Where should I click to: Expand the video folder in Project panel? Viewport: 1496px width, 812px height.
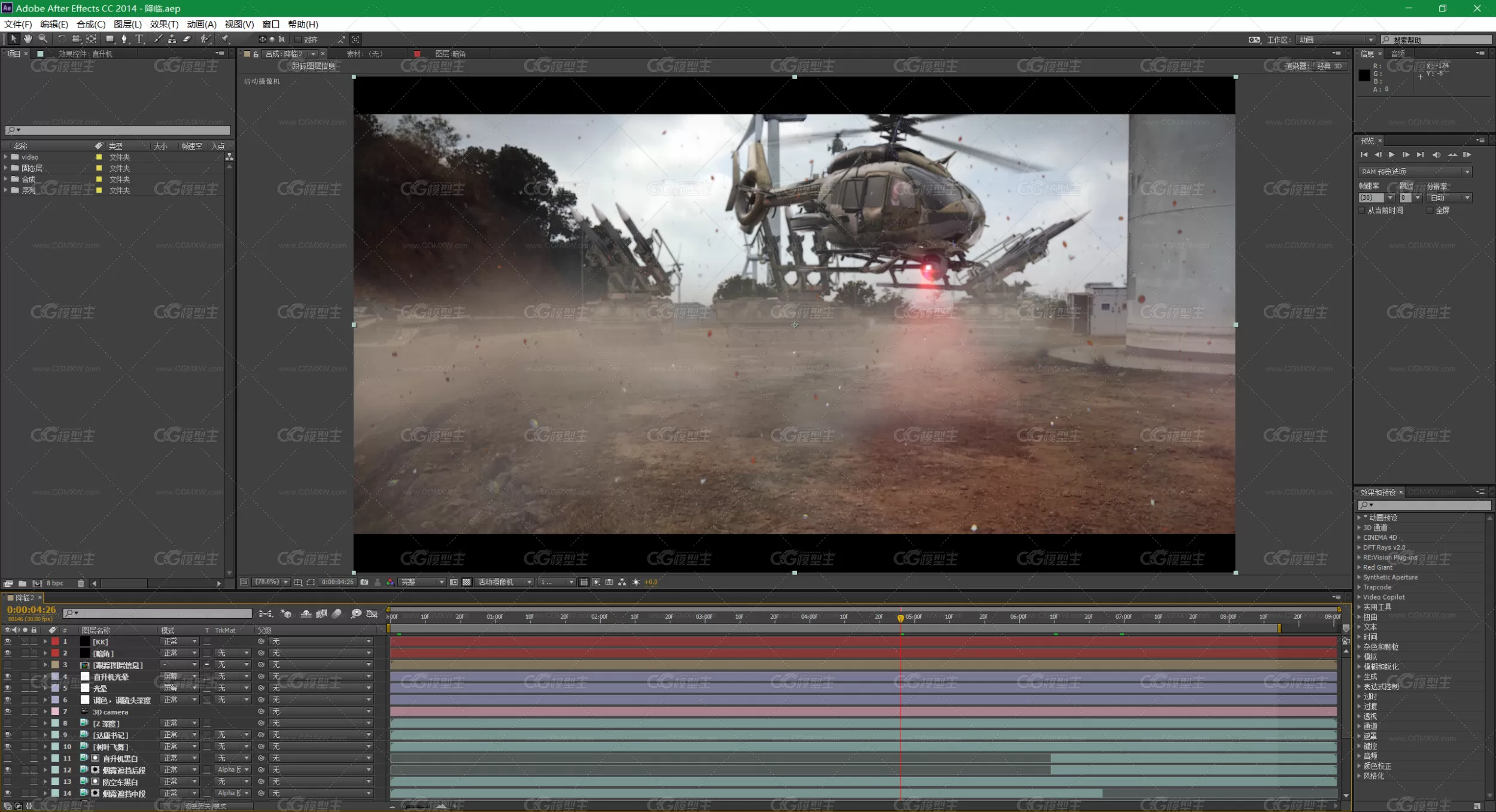point(6,157)
